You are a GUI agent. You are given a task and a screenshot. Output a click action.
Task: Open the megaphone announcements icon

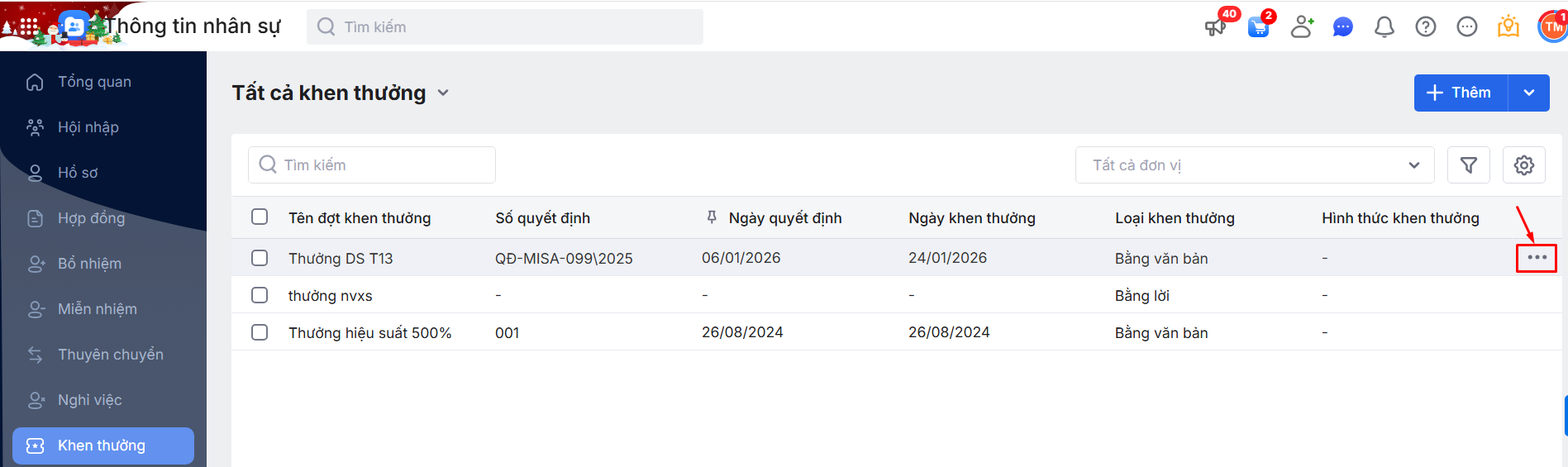click(1215, 27)
